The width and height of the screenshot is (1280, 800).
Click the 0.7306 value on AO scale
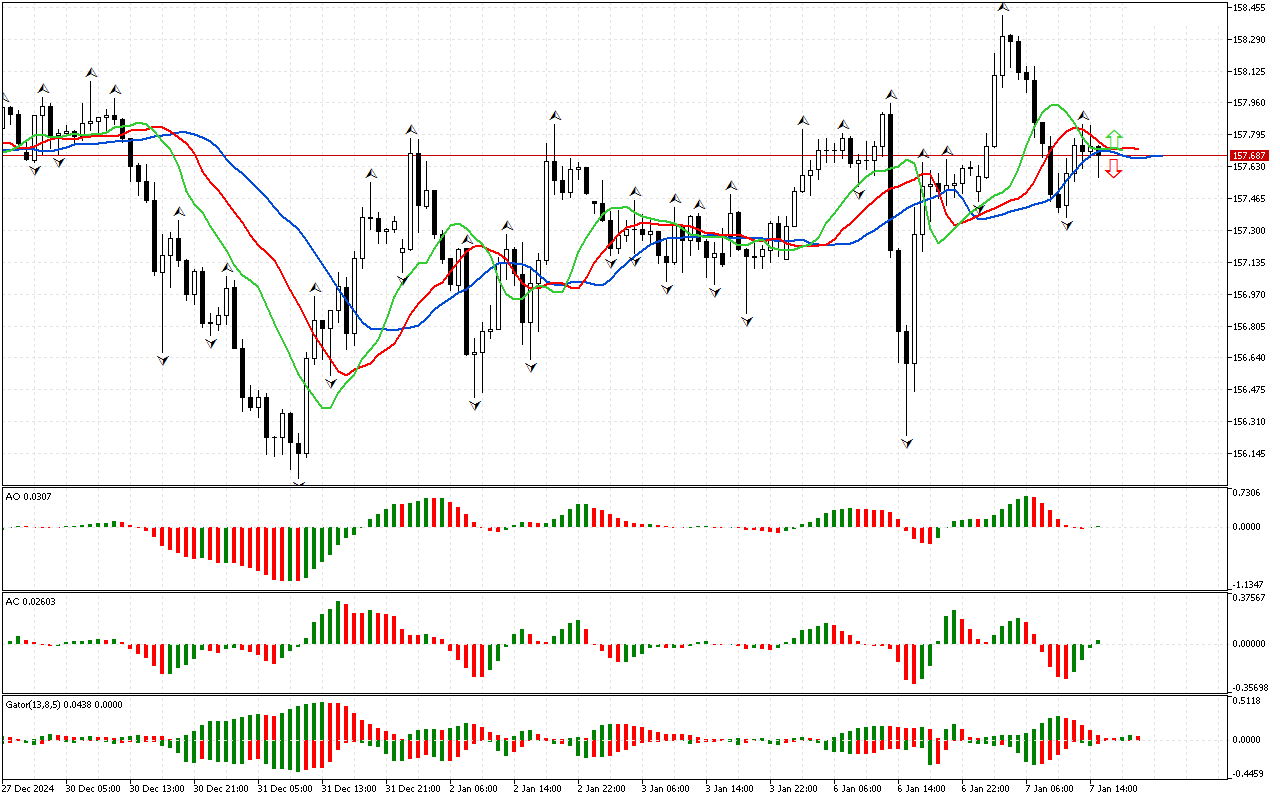1246,494
